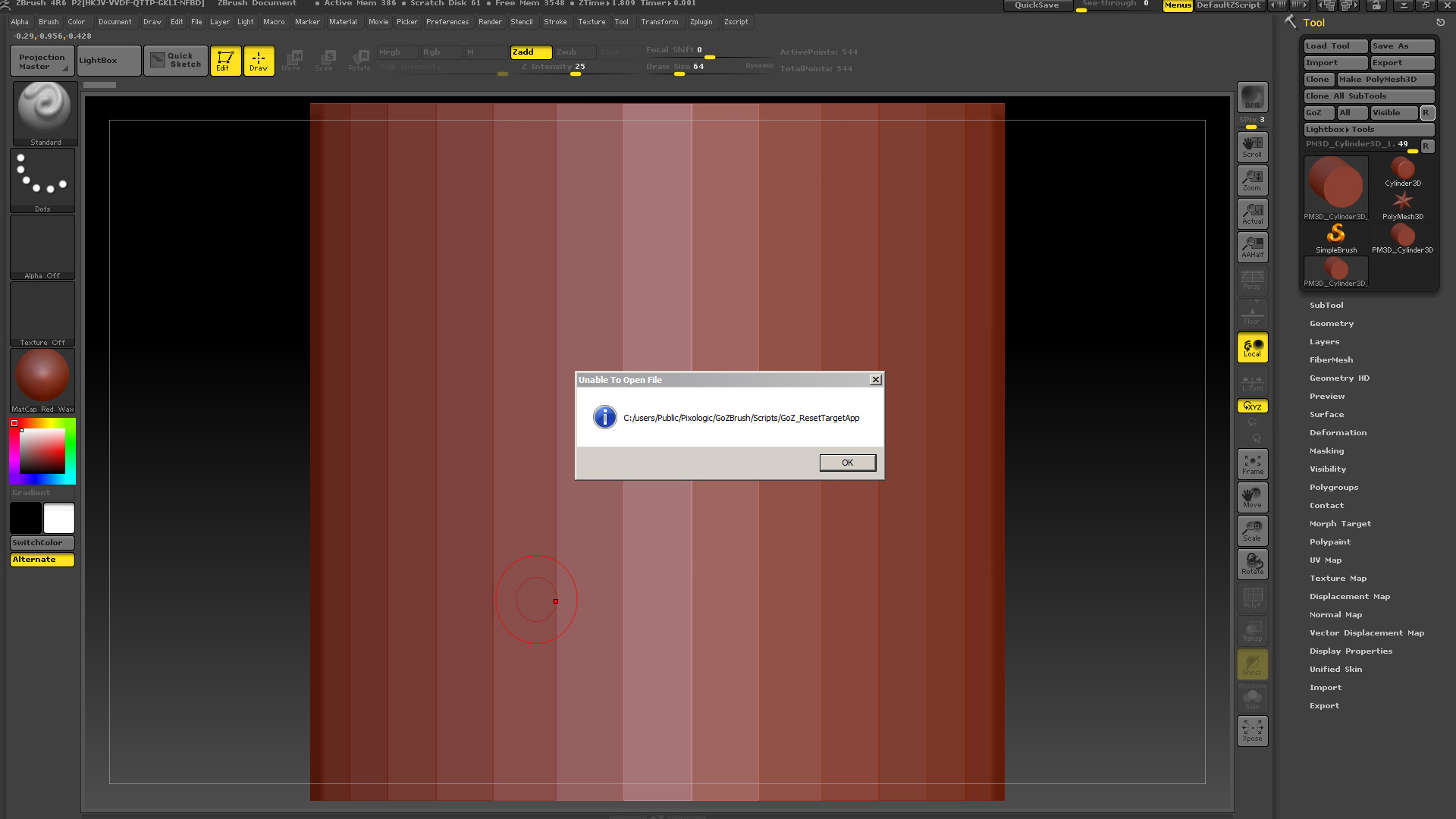Expand the SubTool subpalette
The height and width of the screenshot is (819, 1456).
click(x=1326, y=306)
